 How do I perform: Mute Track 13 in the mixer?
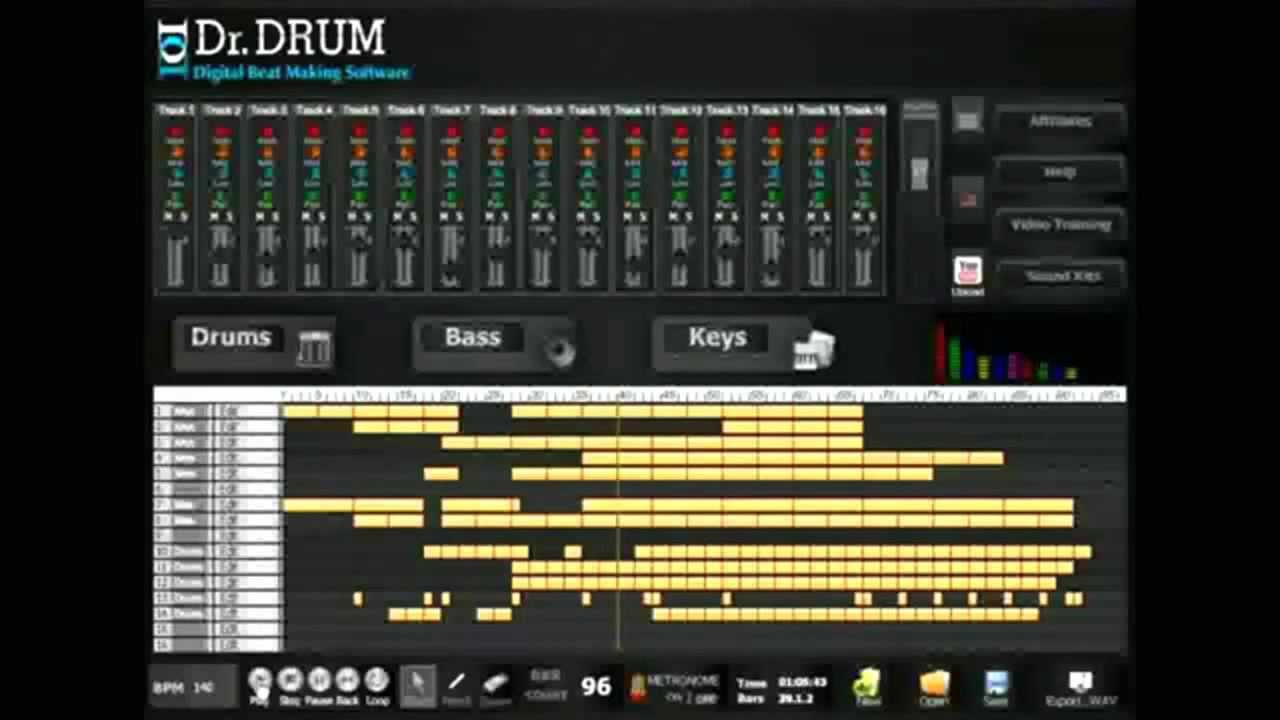720,217
